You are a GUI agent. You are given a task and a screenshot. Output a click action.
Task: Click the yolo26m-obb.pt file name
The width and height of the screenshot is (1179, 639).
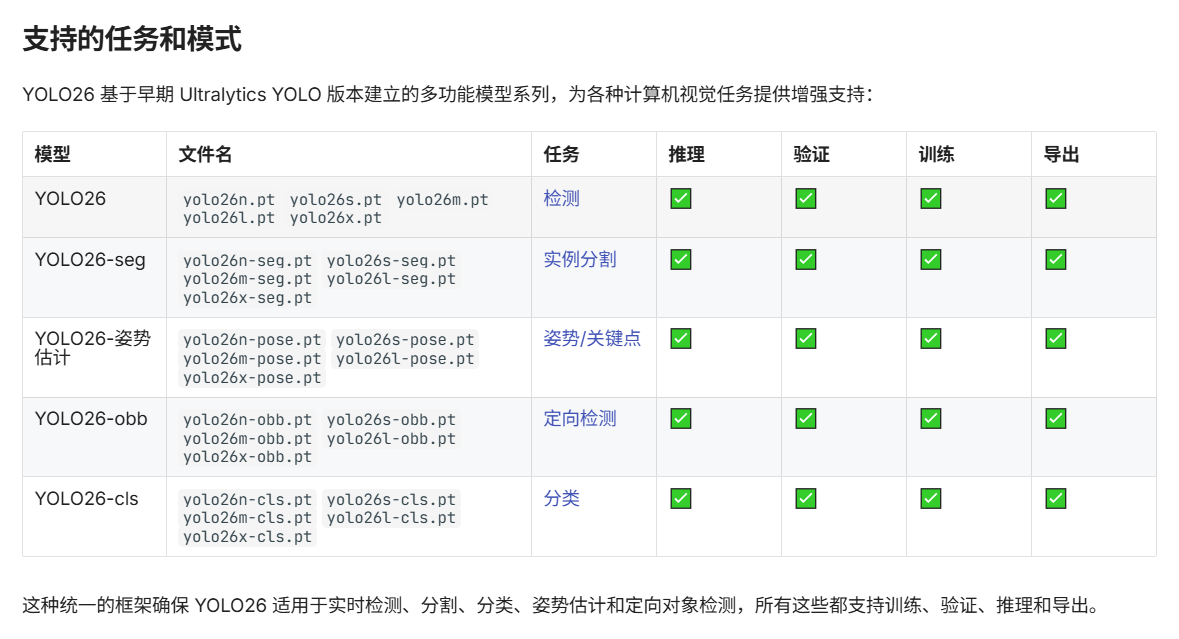(247, 438)
